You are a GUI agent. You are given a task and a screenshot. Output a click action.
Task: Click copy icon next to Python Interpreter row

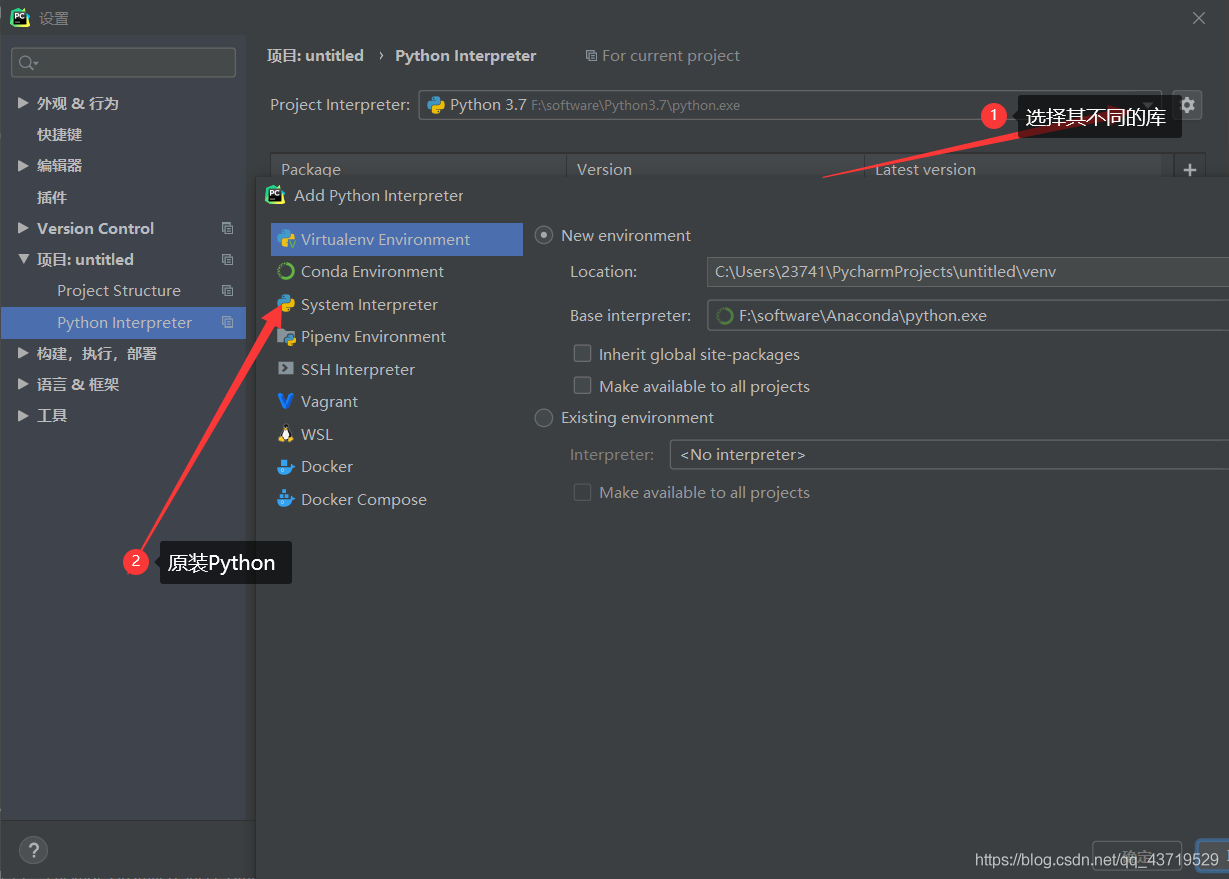[x=228, y=322]
